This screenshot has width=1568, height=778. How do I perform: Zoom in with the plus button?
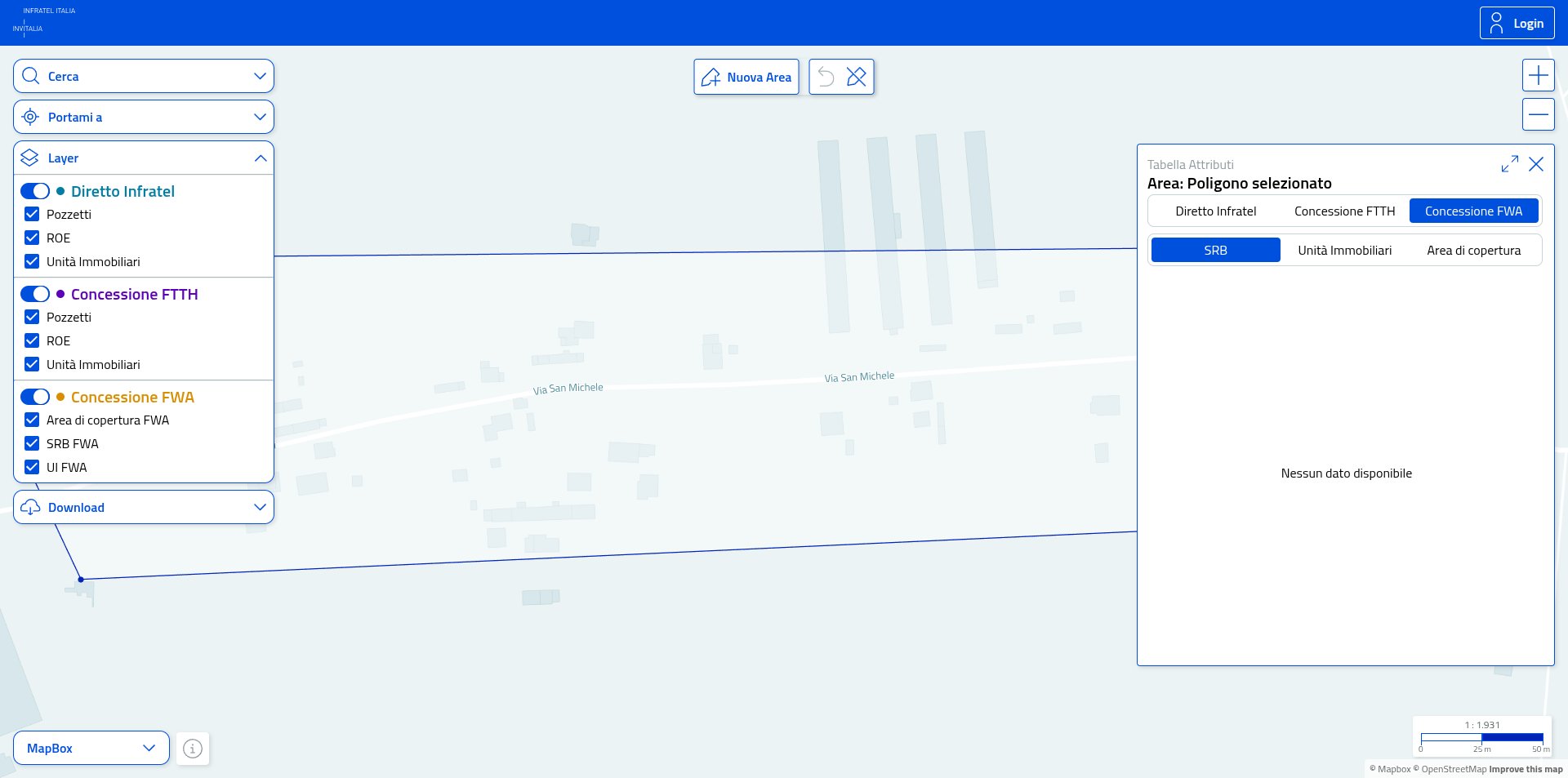pos(1538,76)
